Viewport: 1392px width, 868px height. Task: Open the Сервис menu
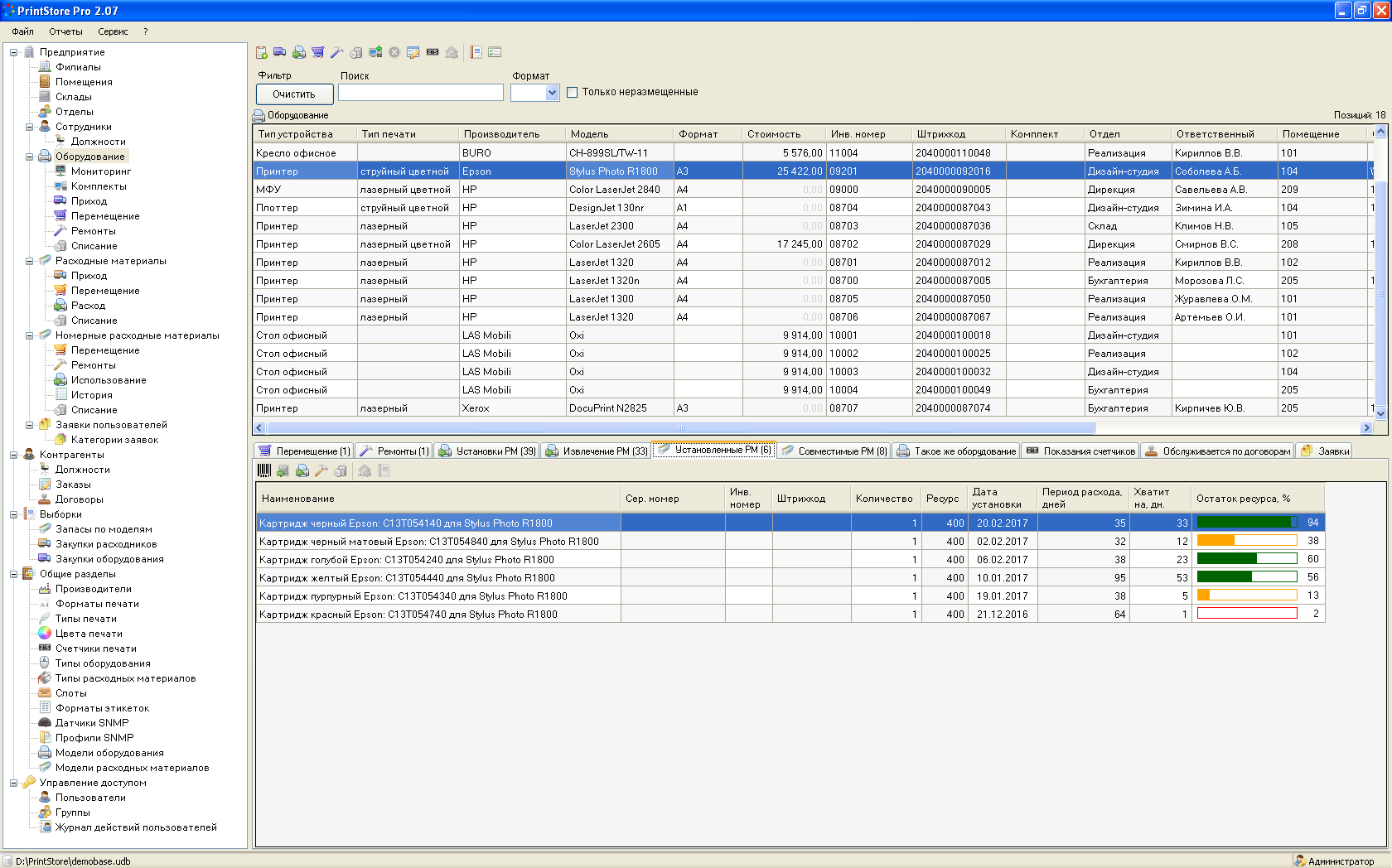tap(113, 31)
